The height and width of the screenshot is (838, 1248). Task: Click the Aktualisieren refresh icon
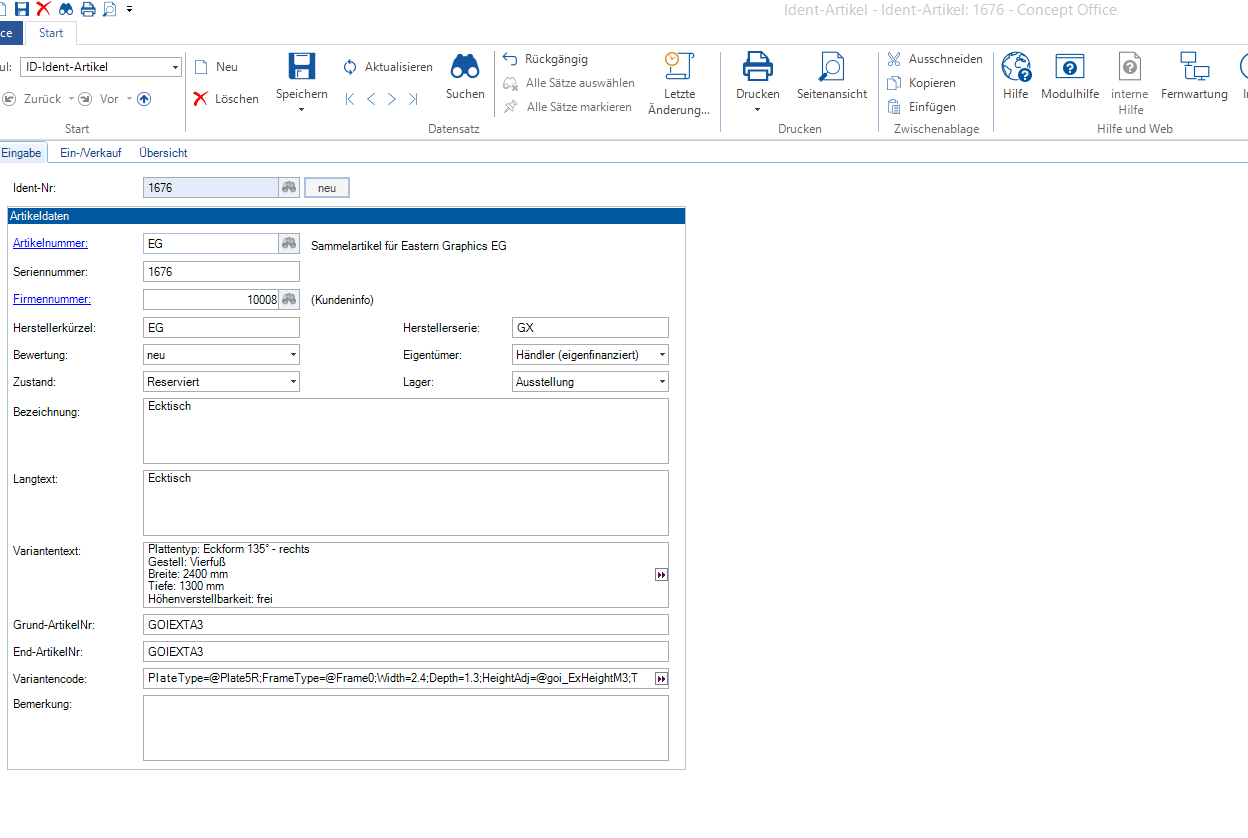tap(350, 67)
